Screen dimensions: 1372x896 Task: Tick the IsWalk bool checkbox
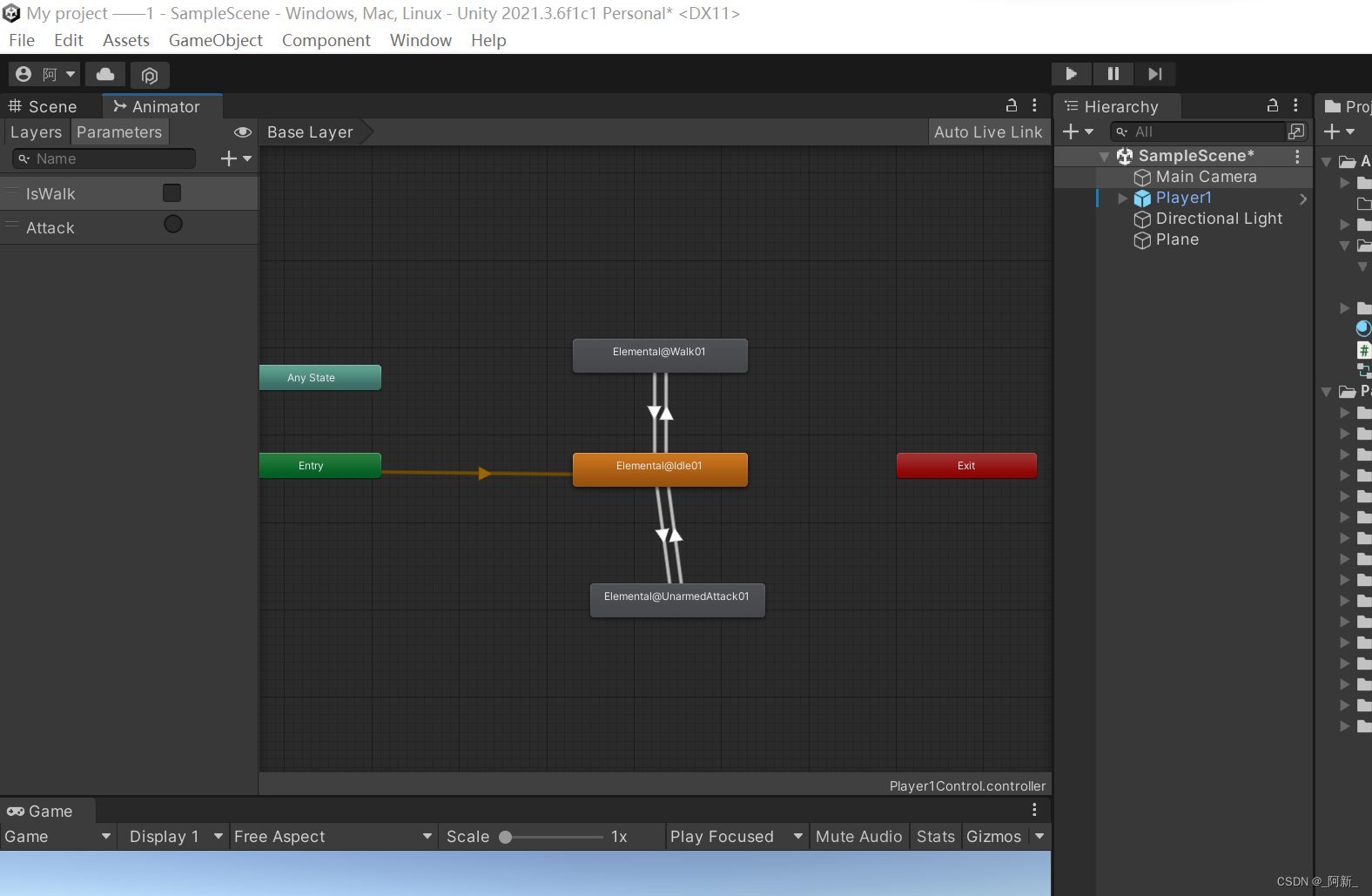coord(172,192)
